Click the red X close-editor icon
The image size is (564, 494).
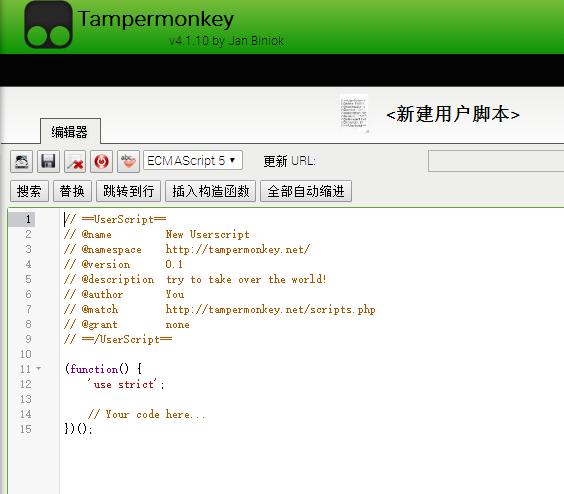click(75, 161)
